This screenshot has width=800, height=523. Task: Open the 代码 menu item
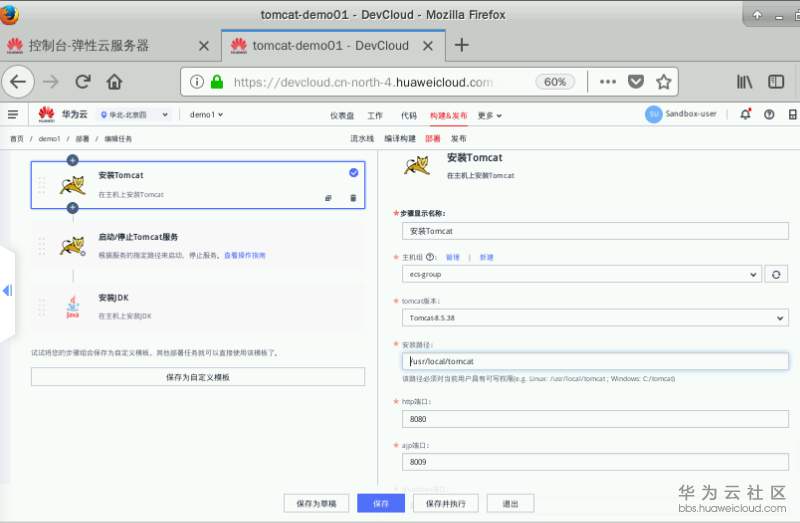[x=409, y=116]
